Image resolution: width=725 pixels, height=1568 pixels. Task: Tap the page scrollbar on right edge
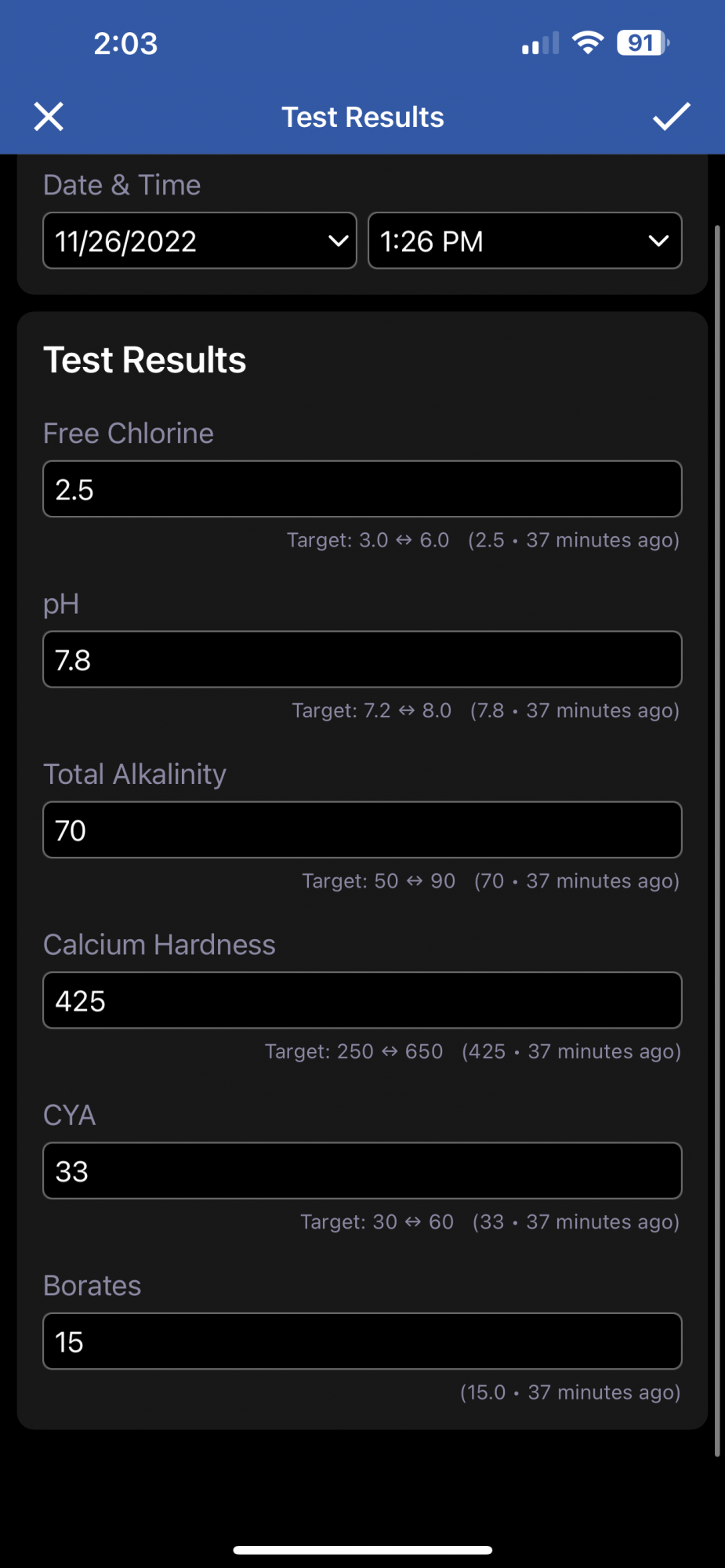click(716, 840)
